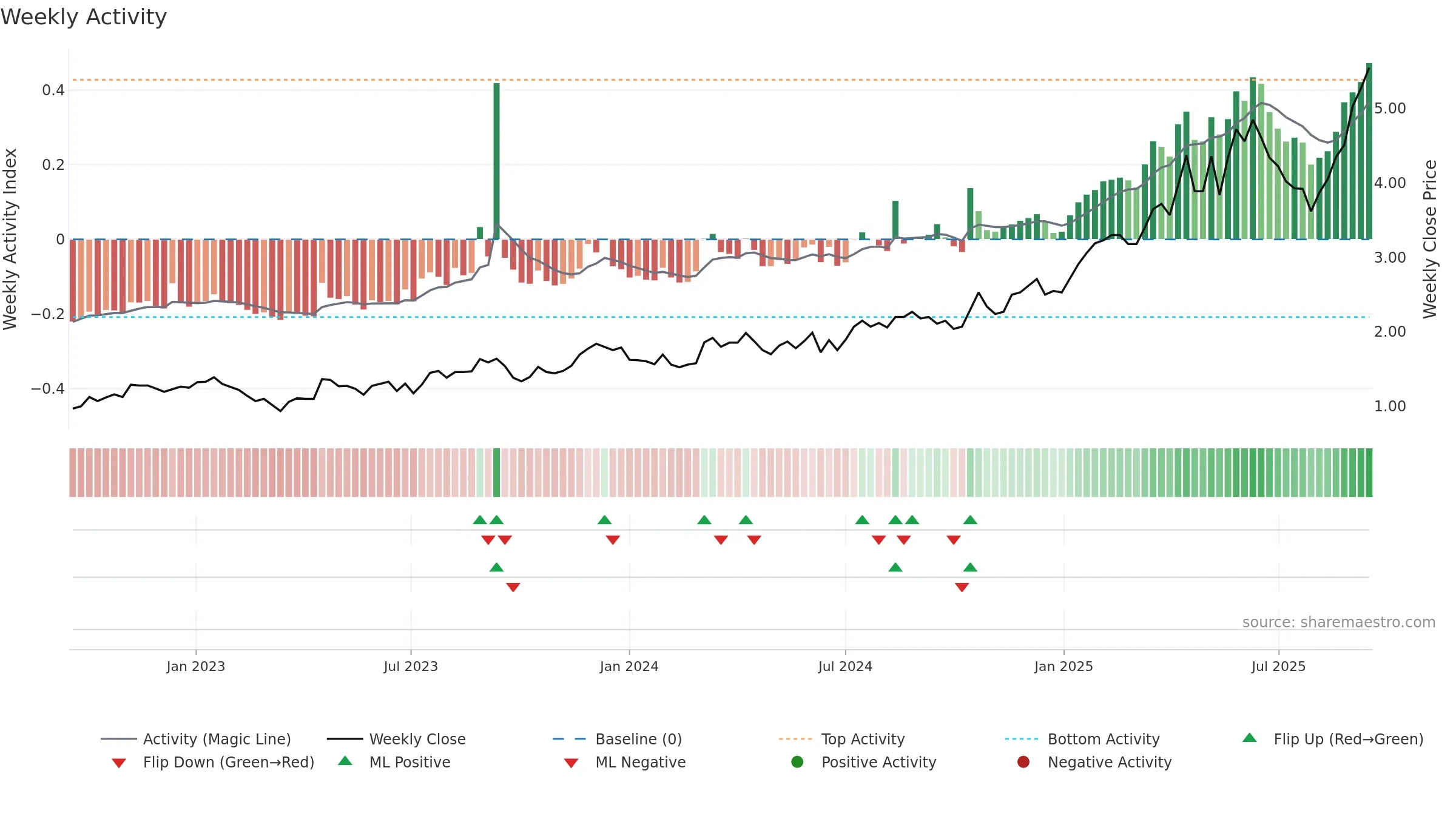1456x819 pixels.
Task: Click the Jan 2025 x-axis label
Action: coord(1063,667)
